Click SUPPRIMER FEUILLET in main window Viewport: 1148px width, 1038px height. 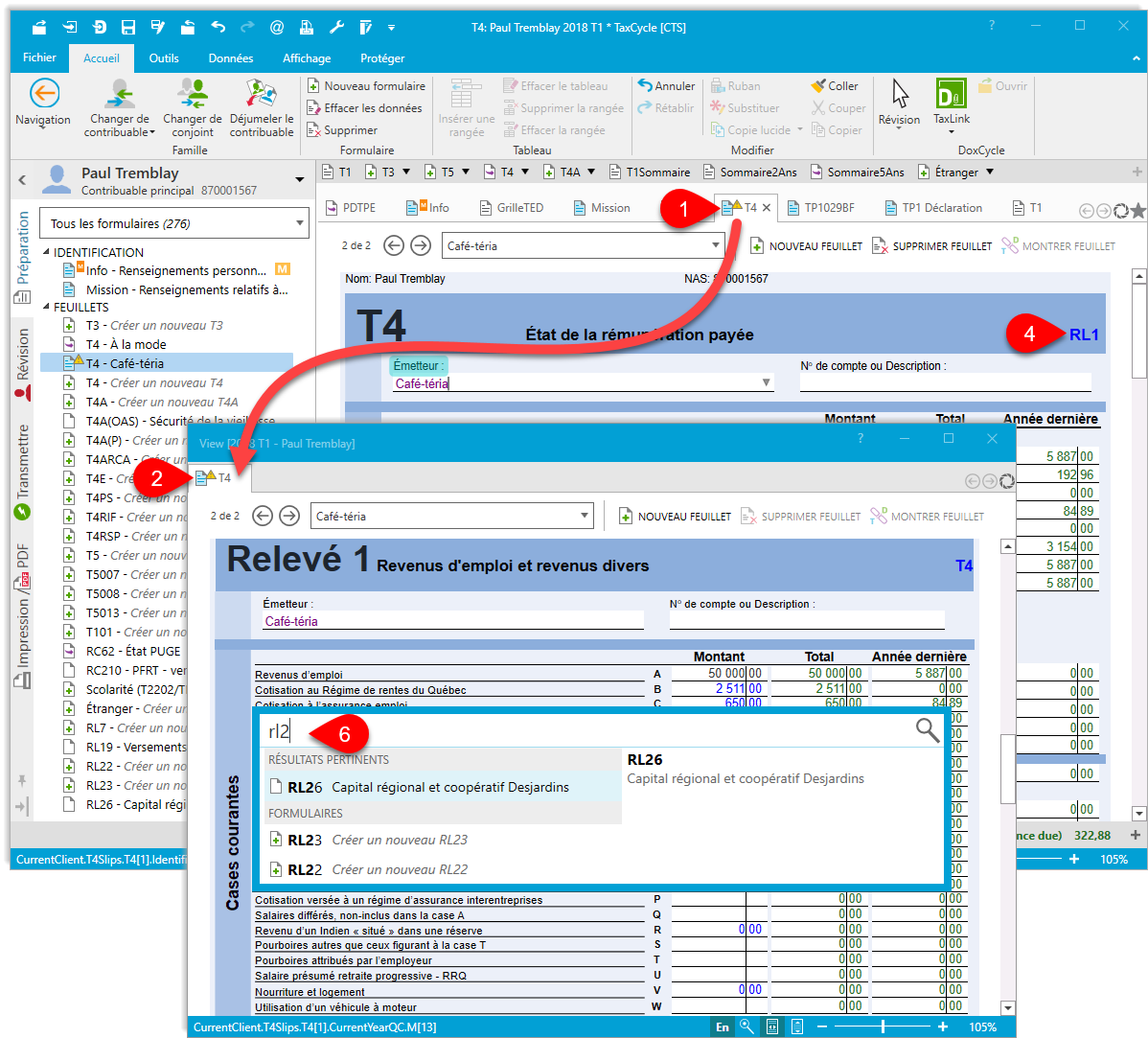(932, 246)
